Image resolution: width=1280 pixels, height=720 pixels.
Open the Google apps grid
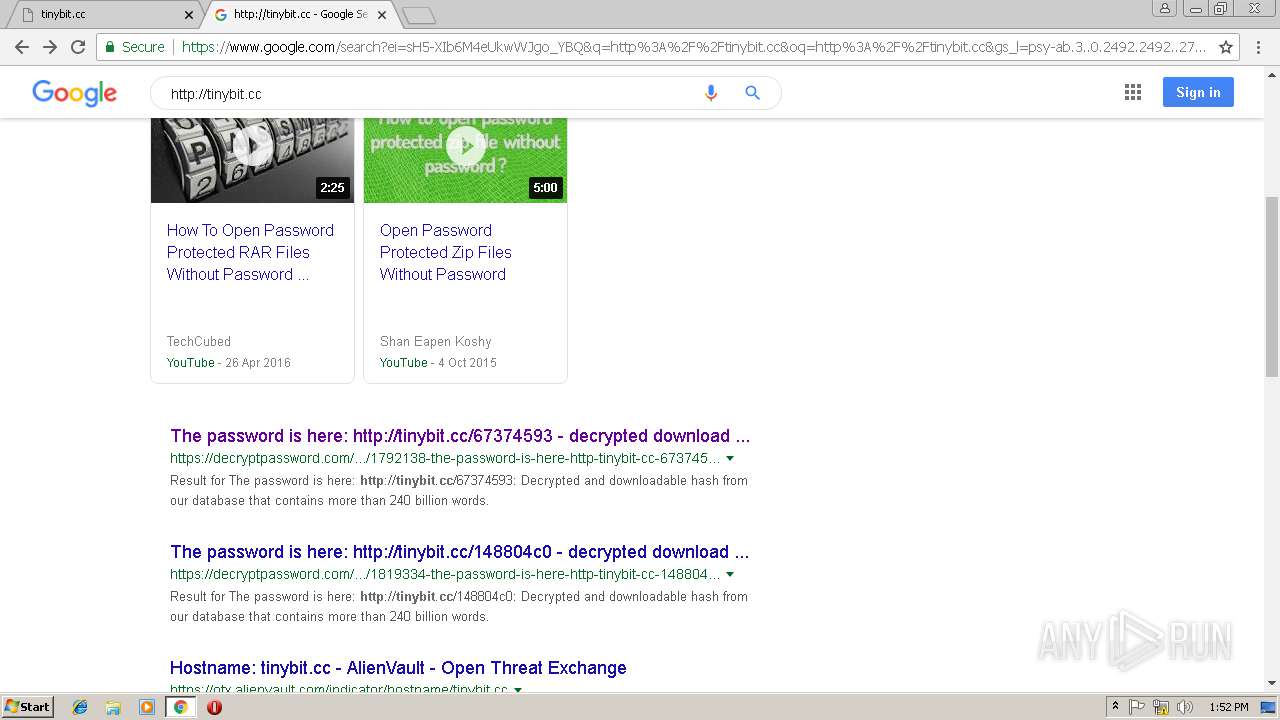coord(1133,92)
